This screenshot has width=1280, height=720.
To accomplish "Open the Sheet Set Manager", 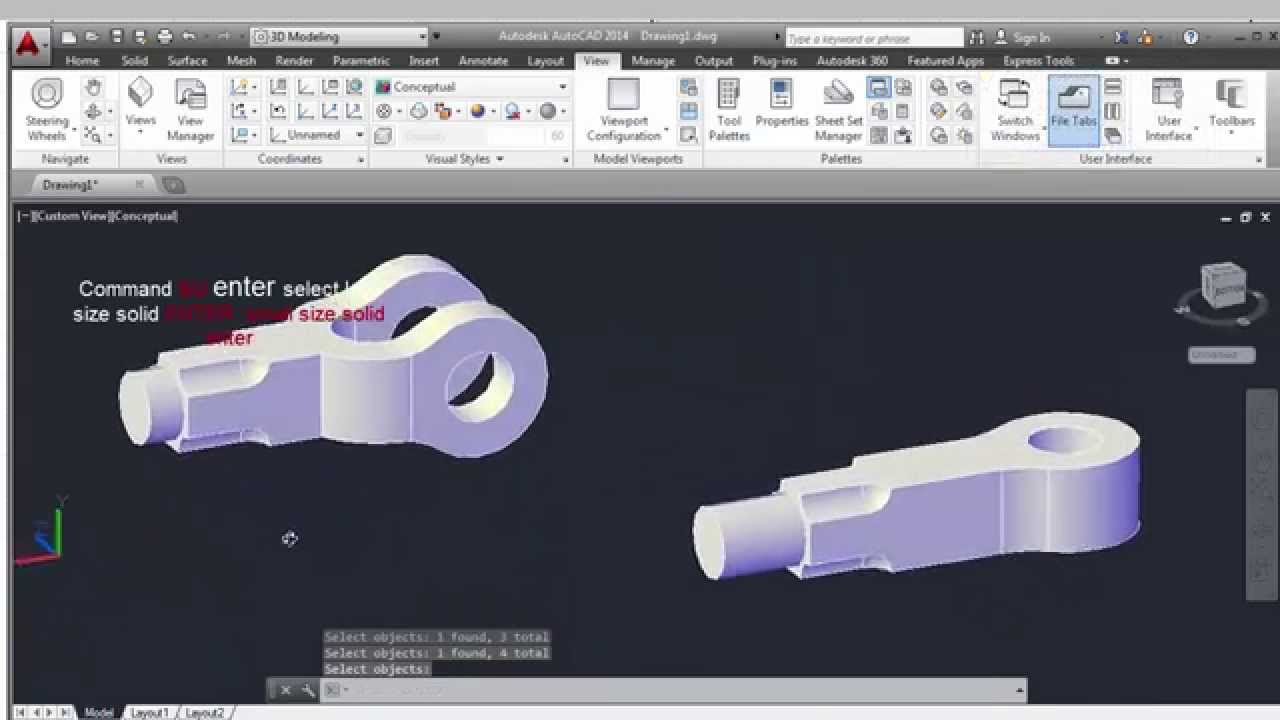I will pos(838,110).
